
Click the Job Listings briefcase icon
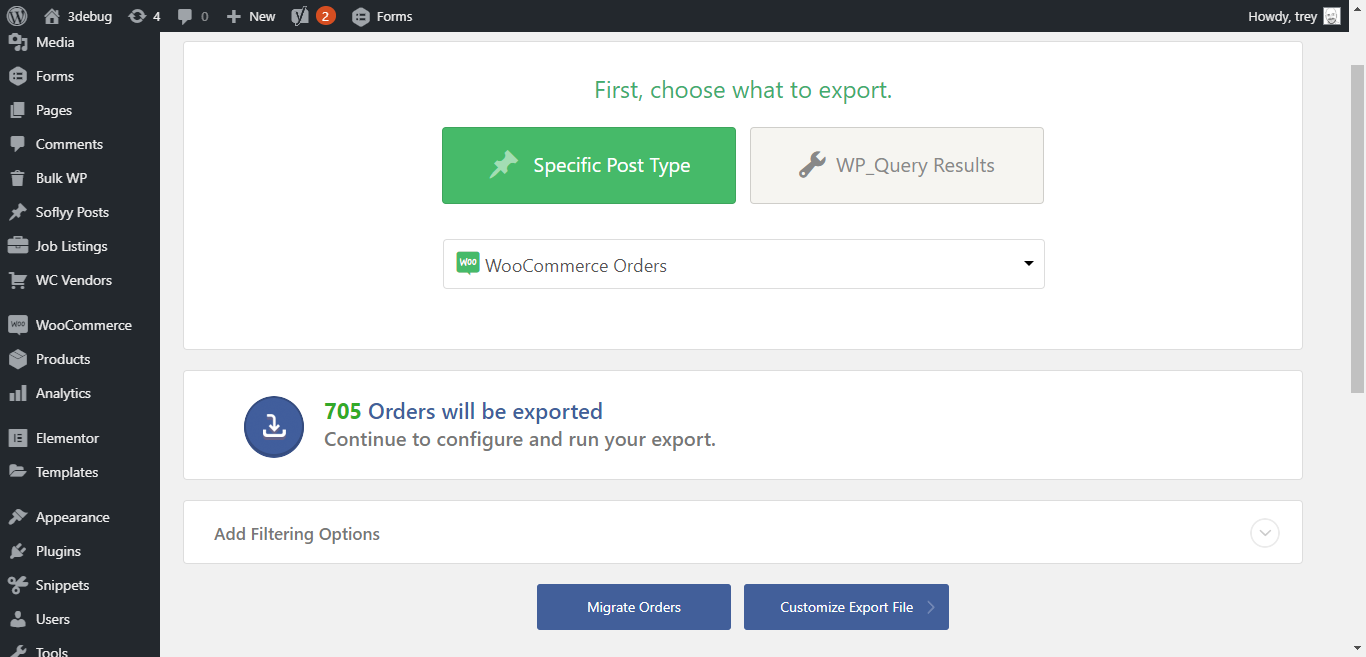17,246
